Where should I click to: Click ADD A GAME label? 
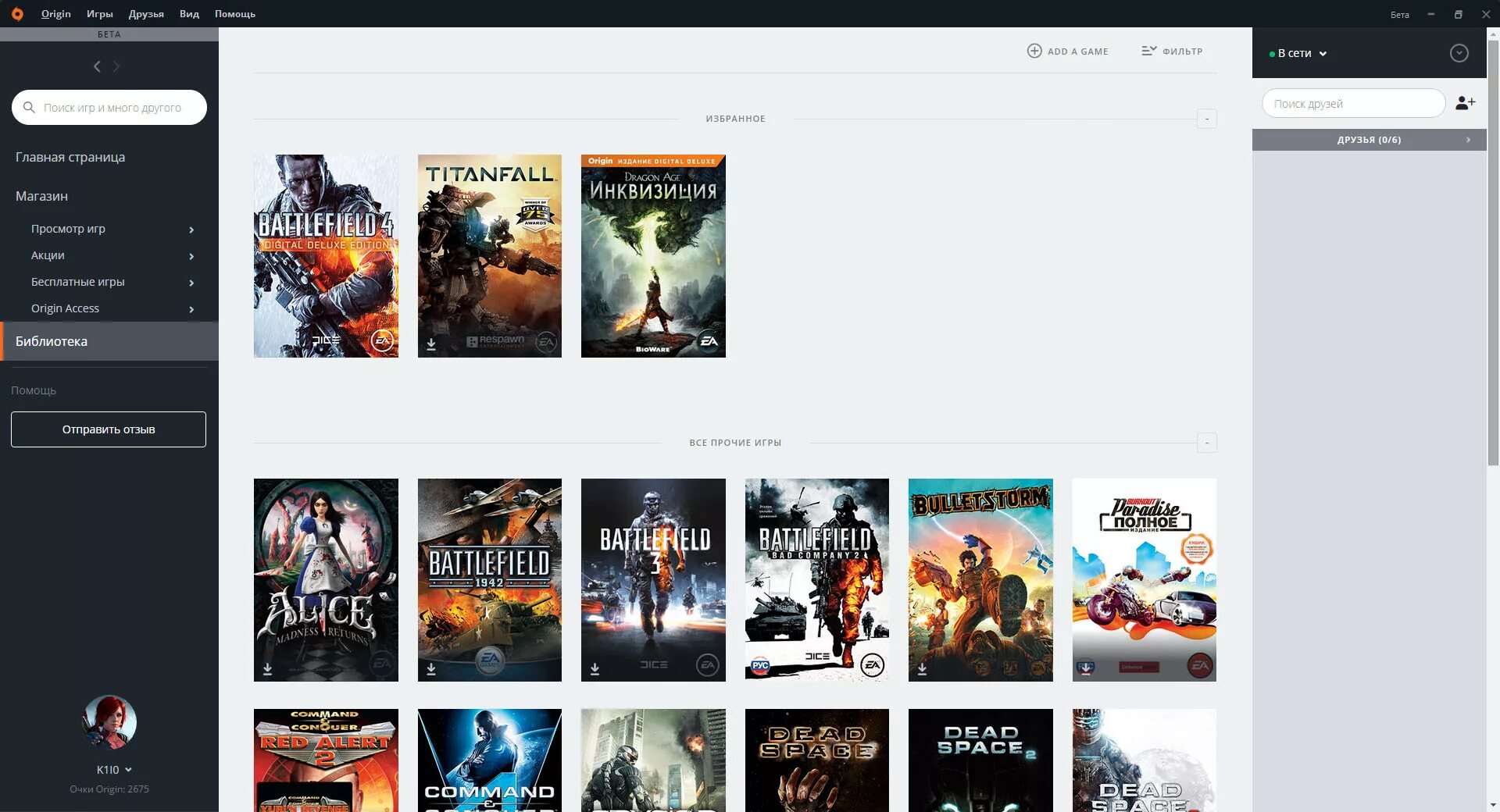point(1078,52)
